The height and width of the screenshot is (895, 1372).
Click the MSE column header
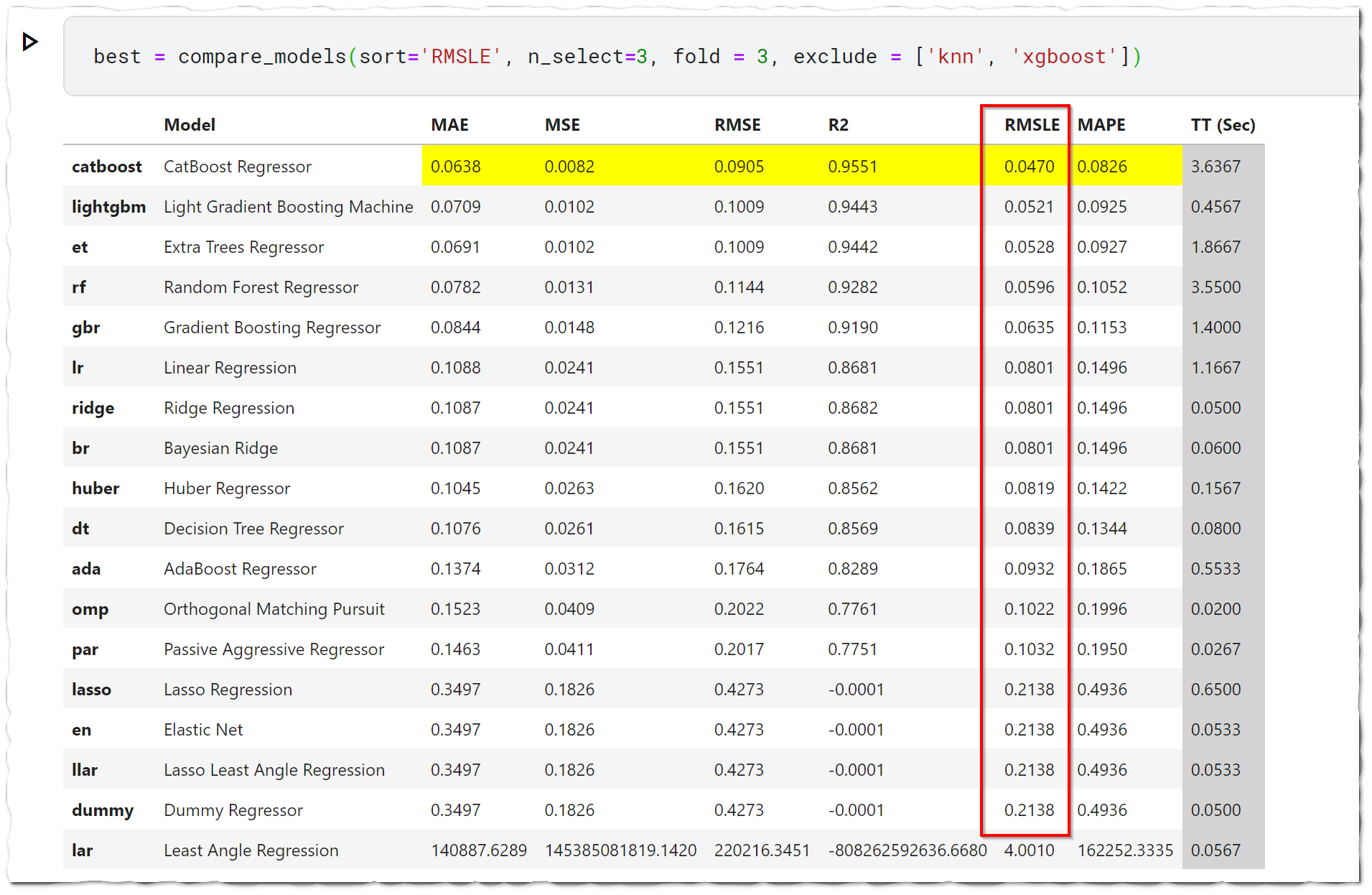[562, 124]
